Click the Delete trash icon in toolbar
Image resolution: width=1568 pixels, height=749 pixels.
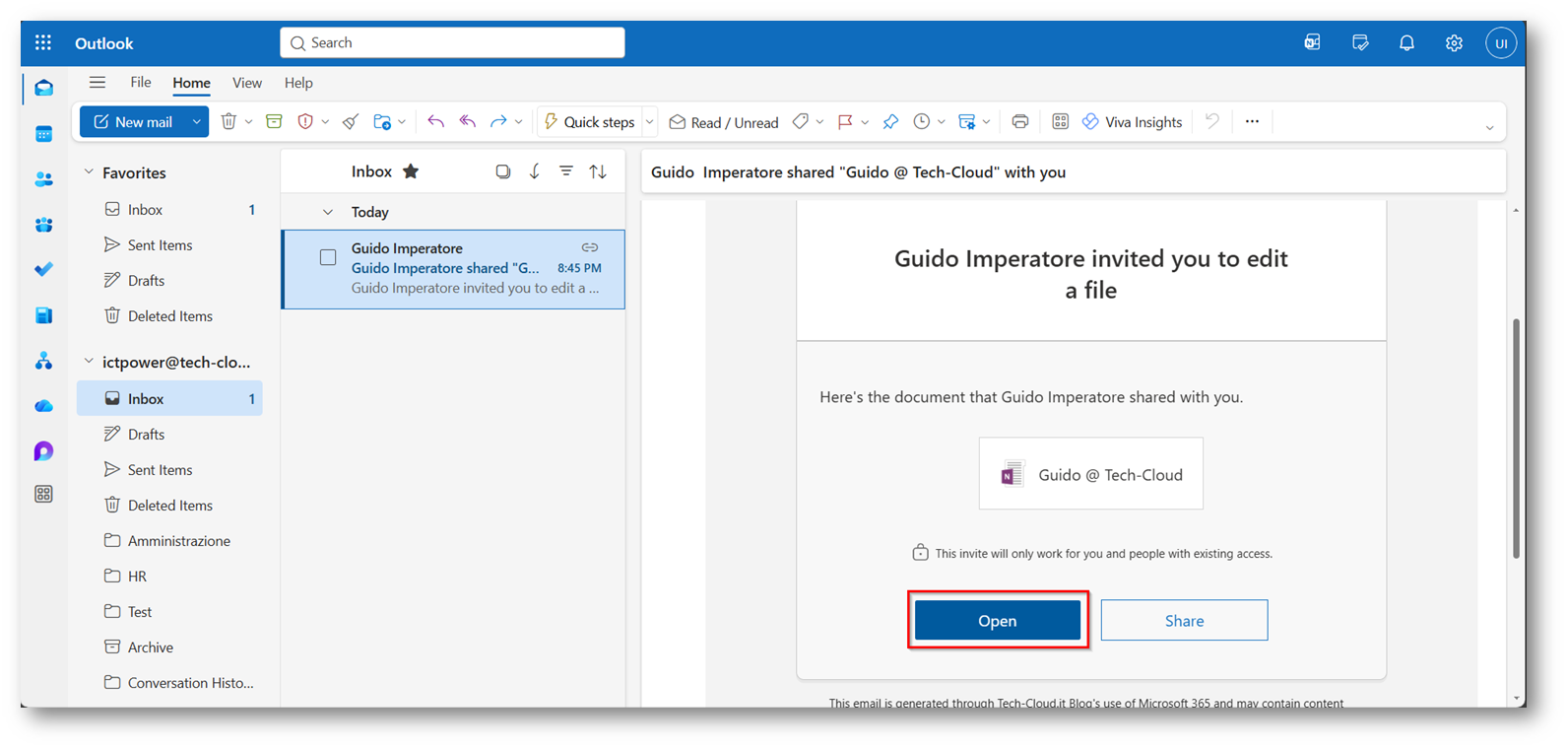[x=229, y=122]
